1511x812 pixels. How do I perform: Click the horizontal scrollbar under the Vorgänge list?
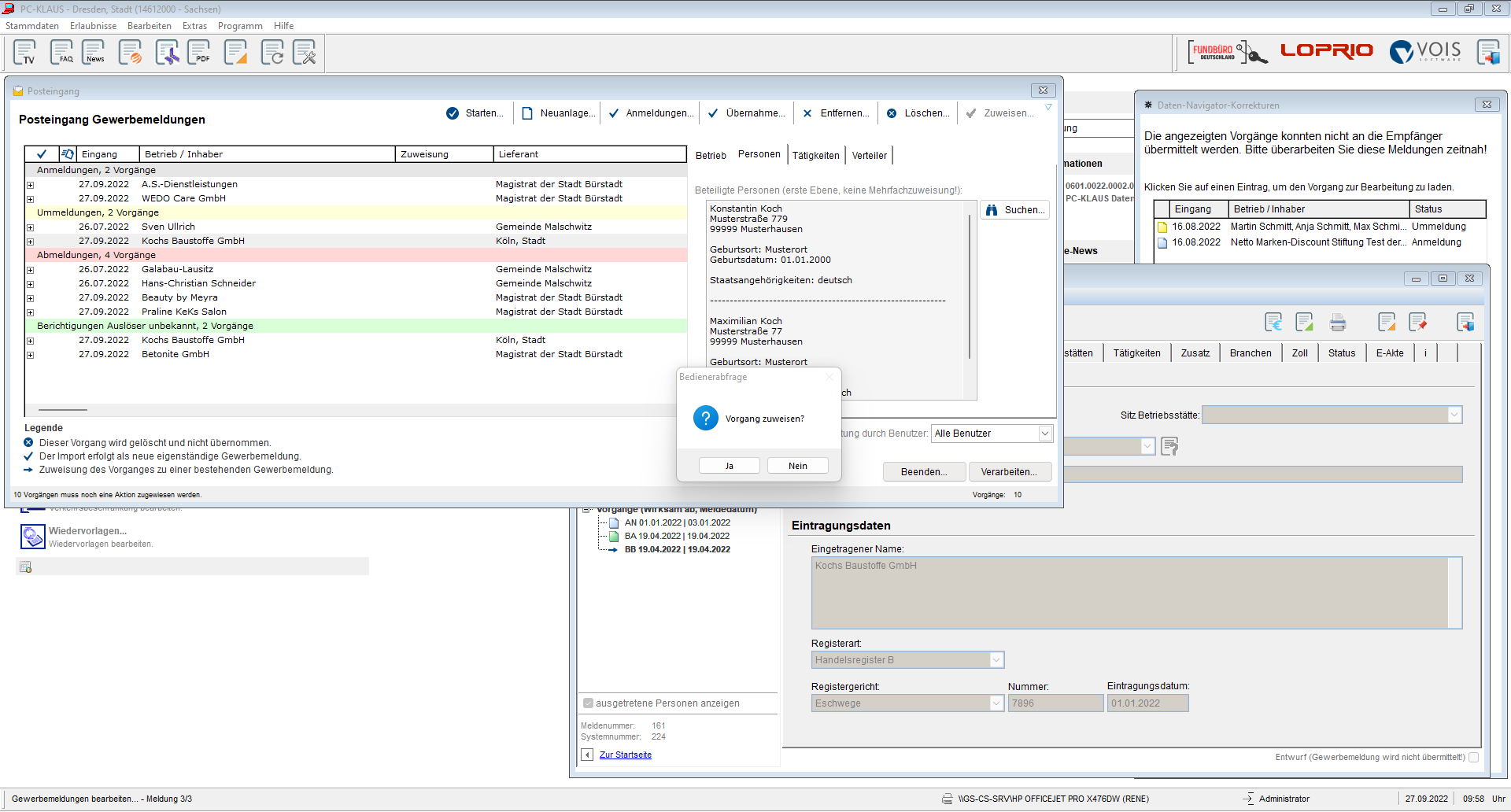coord(63,410)
